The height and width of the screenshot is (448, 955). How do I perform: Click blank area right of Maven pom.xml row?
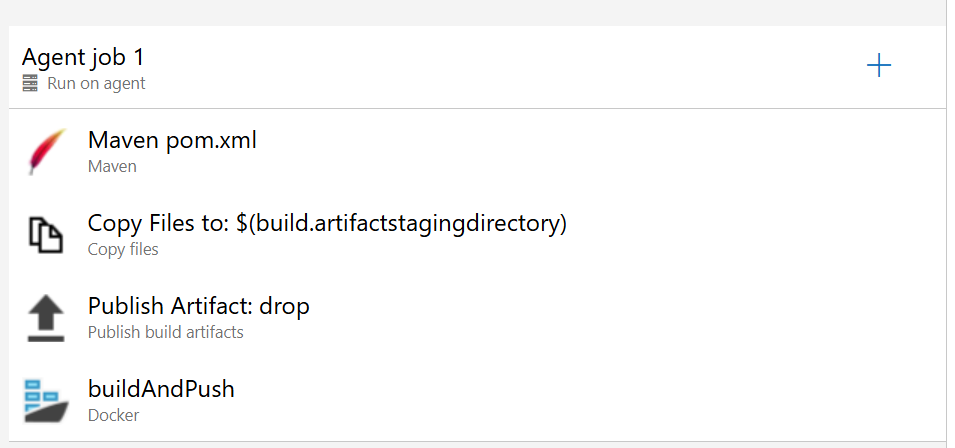(x=600, y=151)
